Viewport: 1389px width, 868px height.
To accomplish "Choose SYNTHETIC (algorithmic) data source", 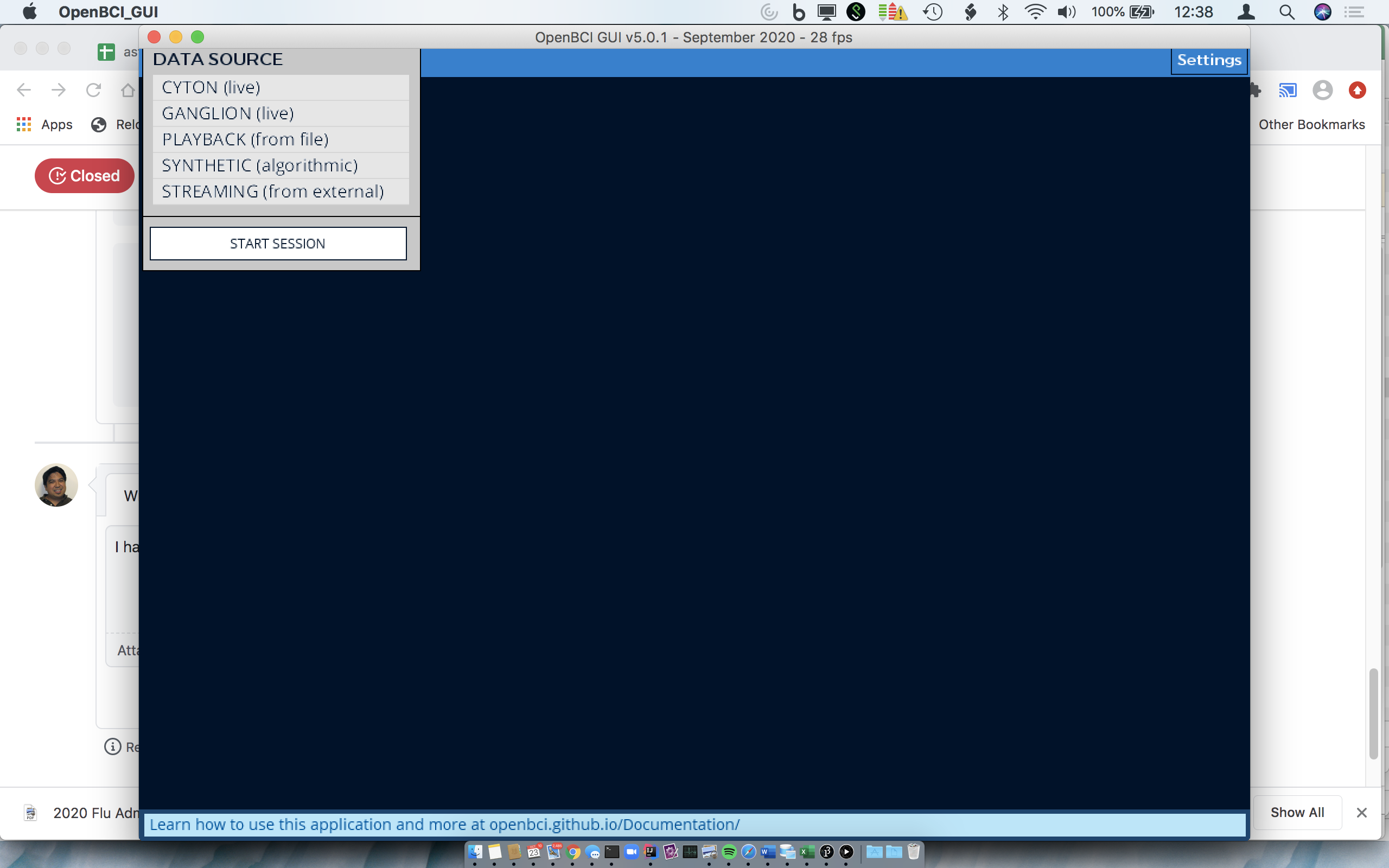I will point(281,165).
